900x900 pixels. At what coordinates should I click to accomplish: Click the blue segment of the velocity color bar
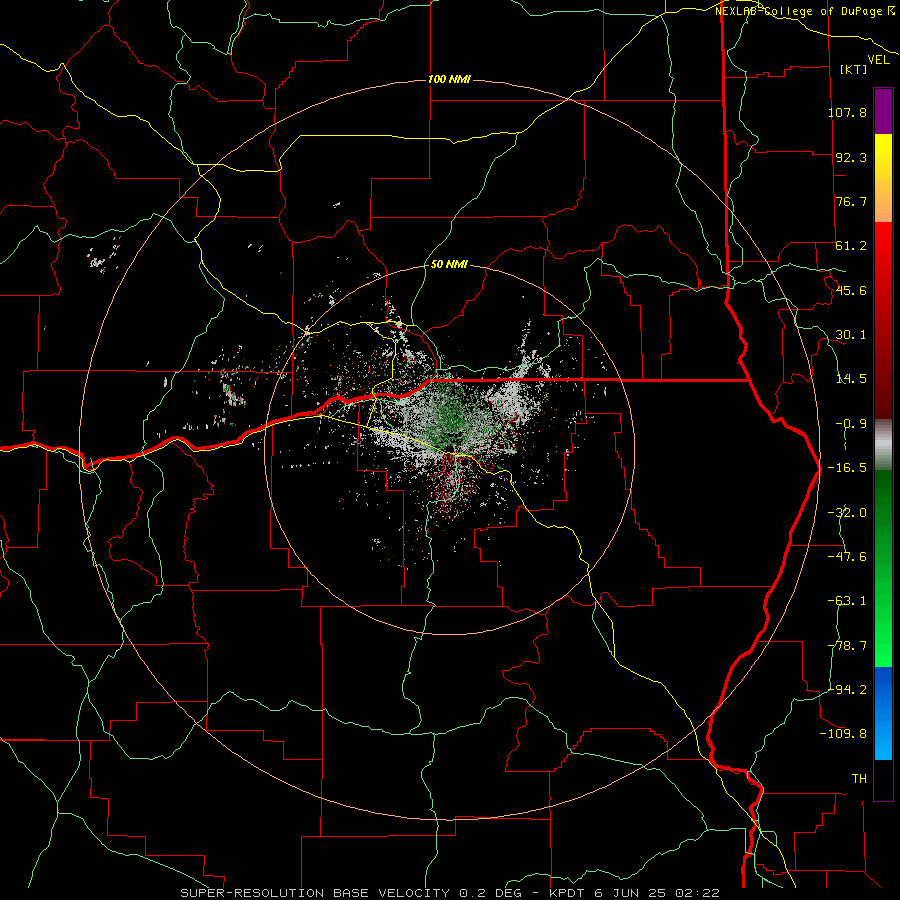[x=883, y=713]
